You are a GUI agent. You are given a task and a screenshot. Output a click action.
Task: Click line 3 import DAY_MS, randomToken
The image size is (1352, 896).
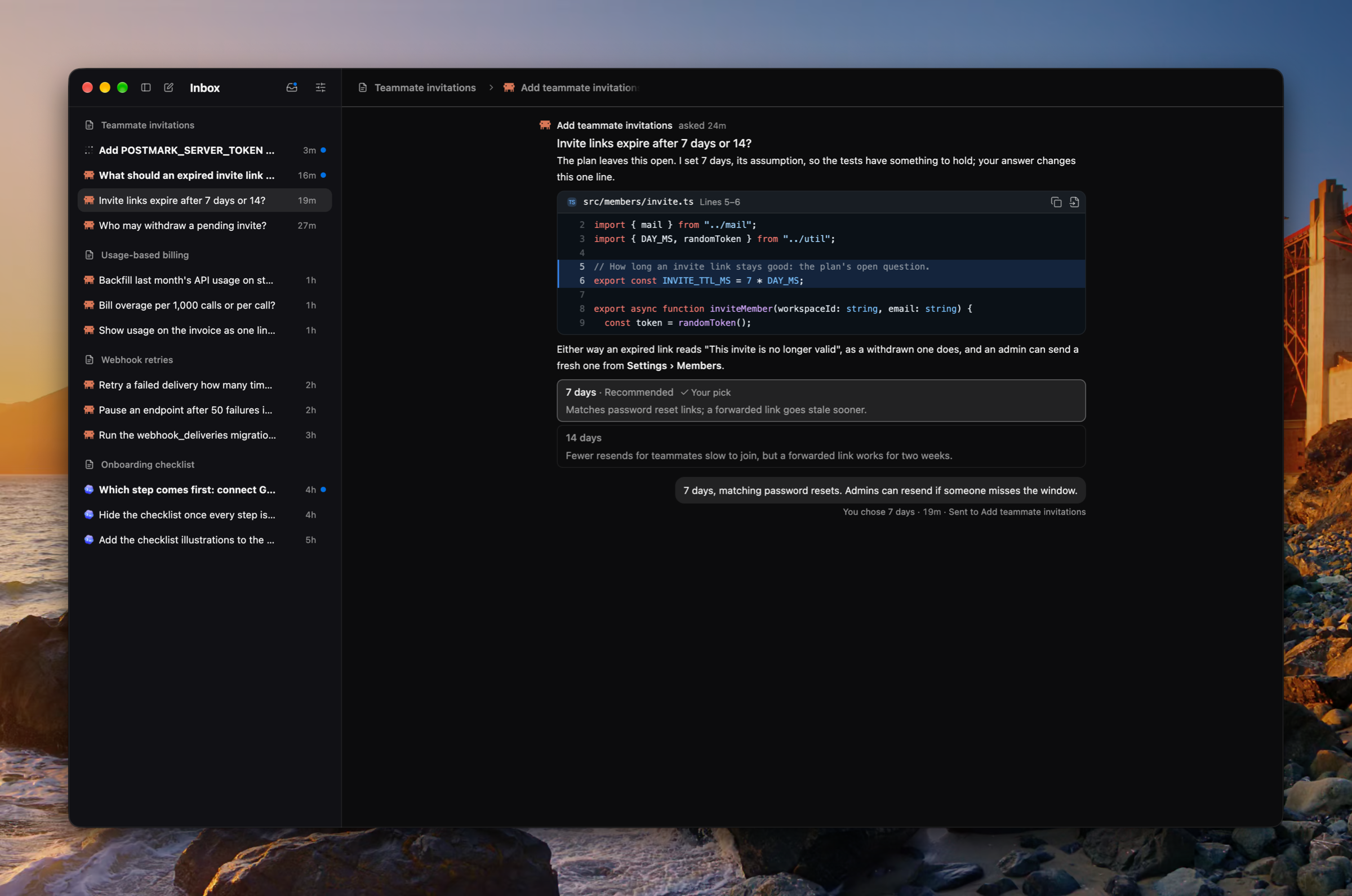tap(714, 239)
